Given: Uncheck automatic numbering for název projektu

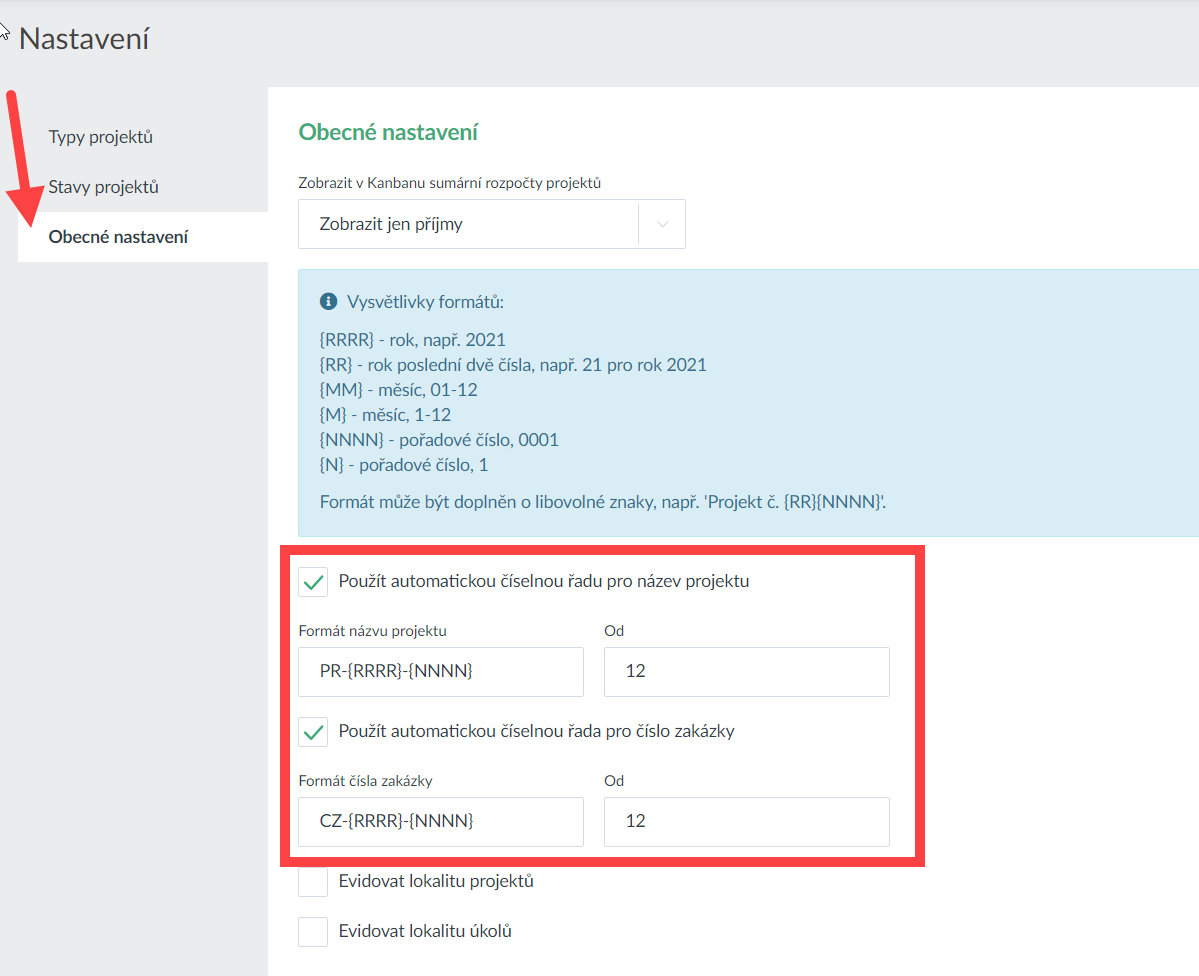Looking at the screenshot, I should click(x=314, y=582).
